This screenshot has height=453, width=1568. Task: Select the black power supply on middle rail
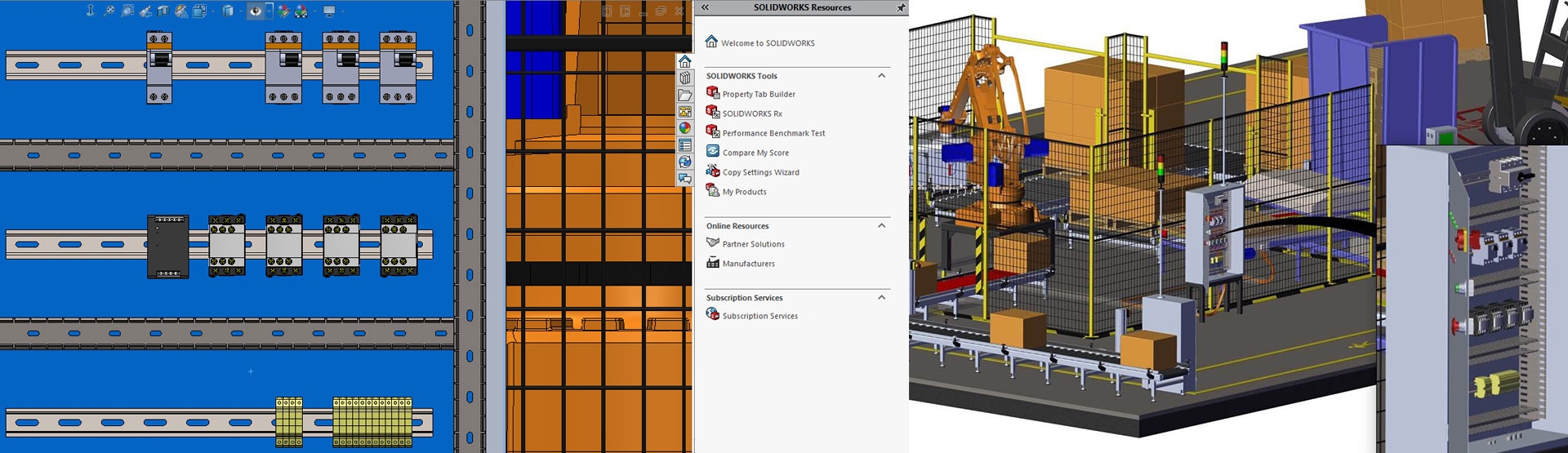click(167, 246)
